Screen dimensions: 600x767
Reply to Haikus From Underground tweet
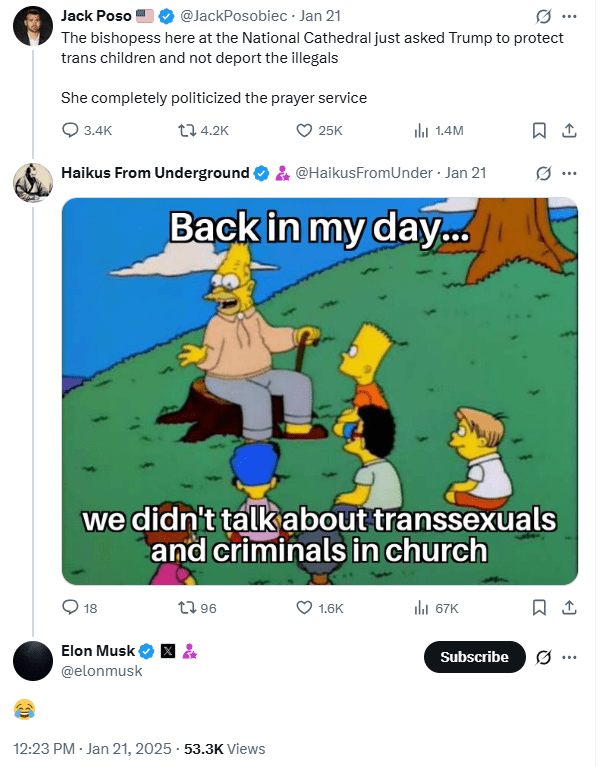click(x=71, y=607)
